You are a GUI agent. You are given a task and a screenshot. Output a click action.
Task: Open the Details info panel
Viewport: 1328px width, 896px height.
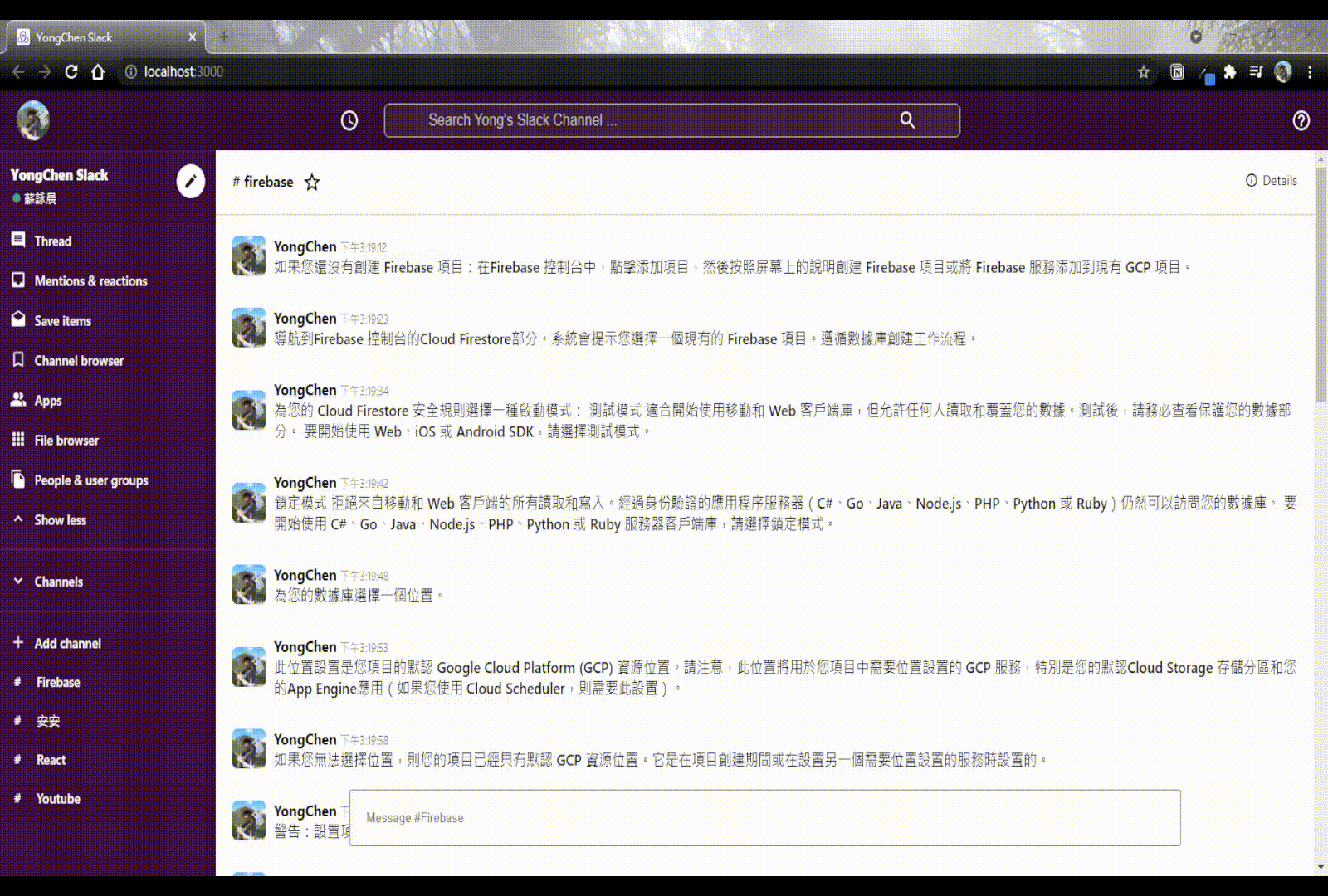coord(1271,181)
